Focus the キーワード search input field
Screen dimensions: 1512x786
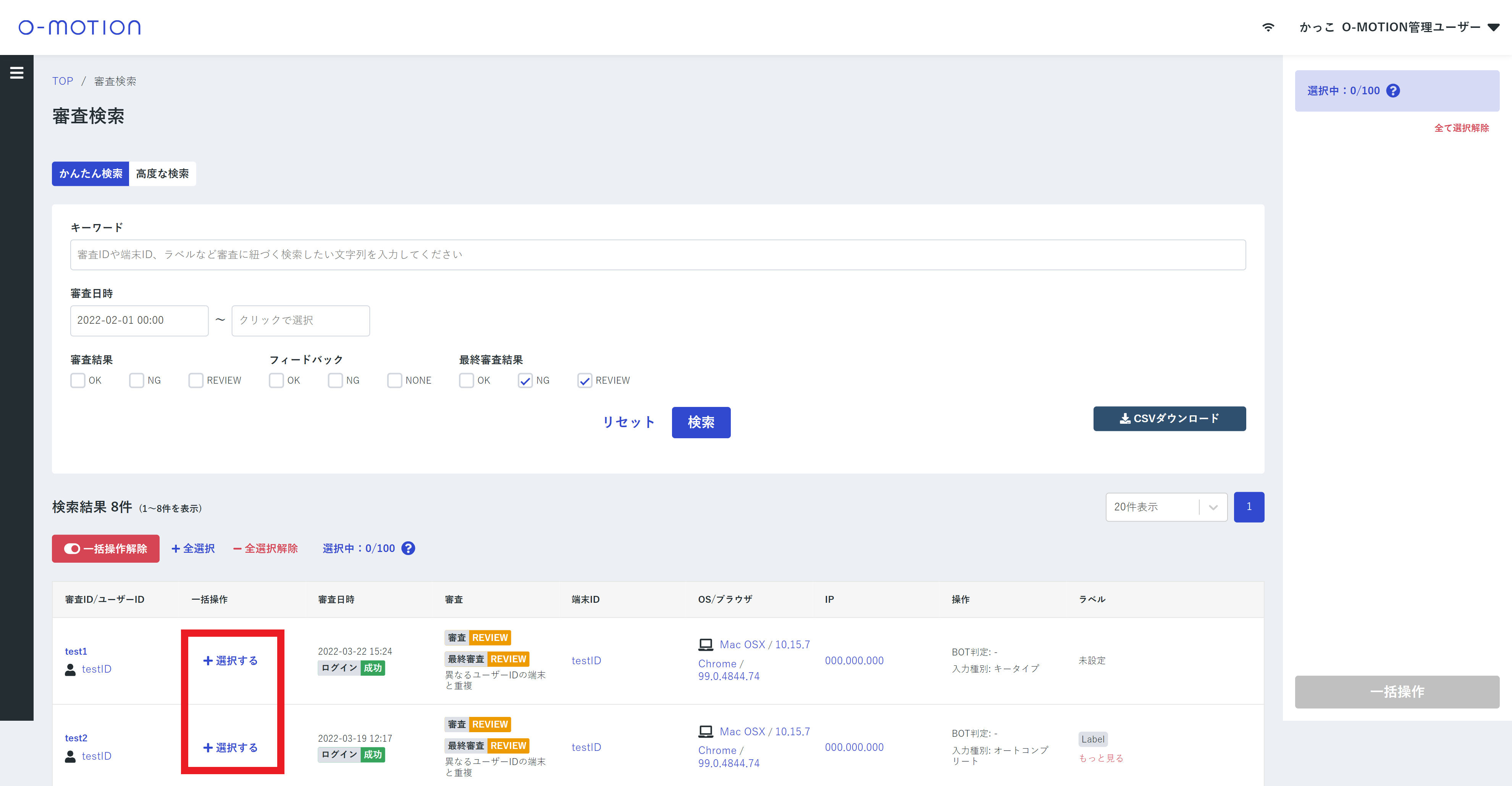coord(657,255)
